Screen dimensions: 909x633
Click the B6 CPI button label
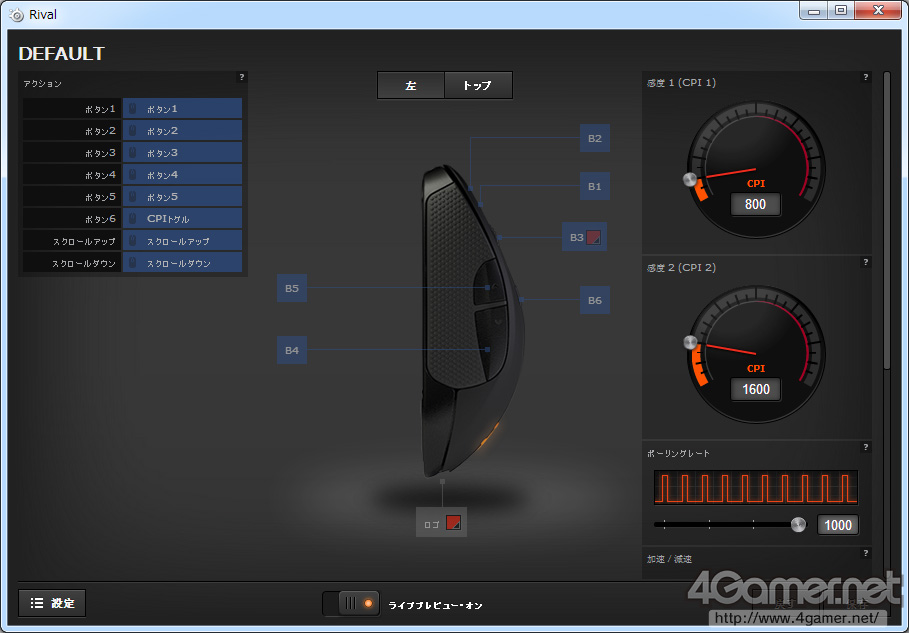click(595, 300)
